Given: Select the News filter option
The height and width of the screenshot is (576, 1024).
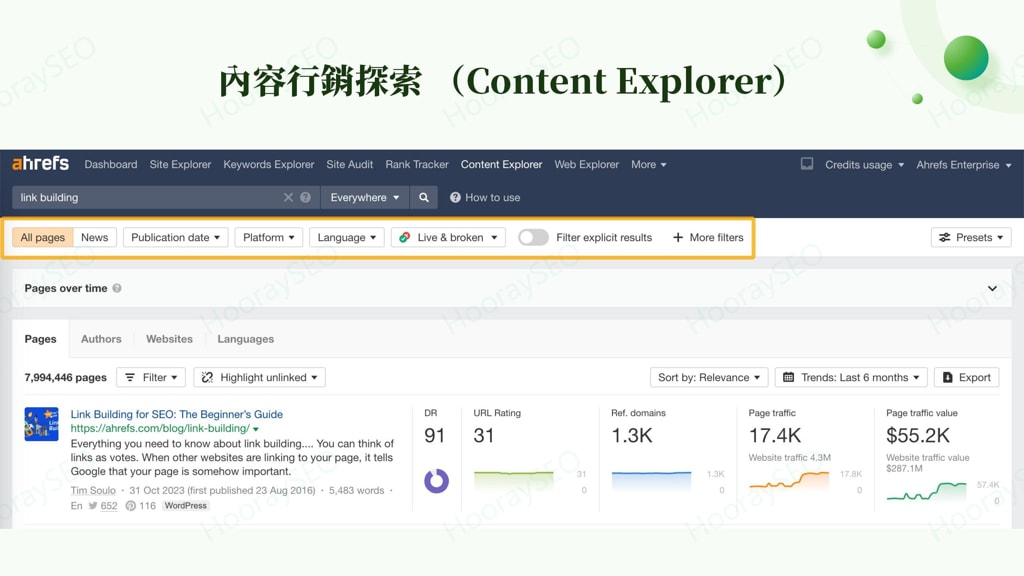Looking at the screenshot, I should coord(94,237).
